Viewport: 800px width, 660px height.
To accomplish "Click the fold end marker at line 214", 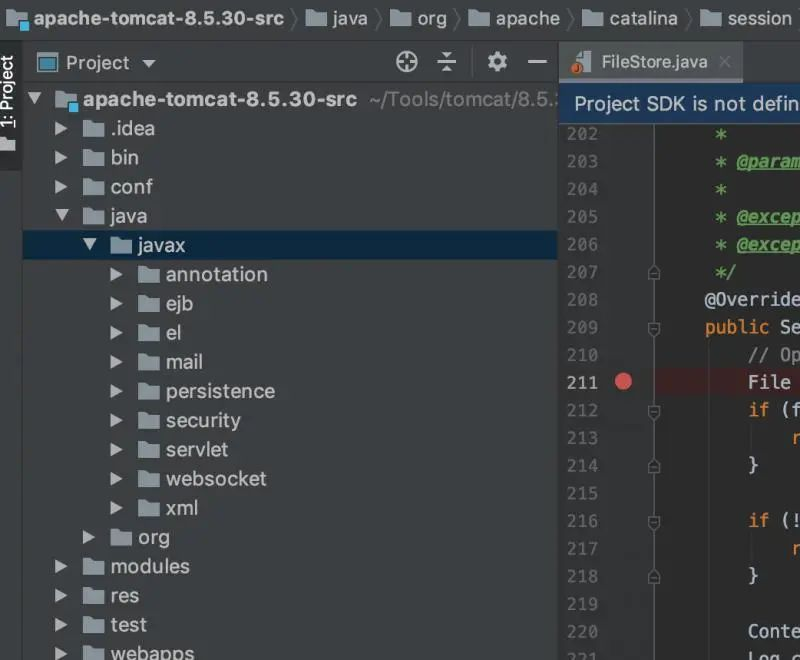I will pos(654,466).
